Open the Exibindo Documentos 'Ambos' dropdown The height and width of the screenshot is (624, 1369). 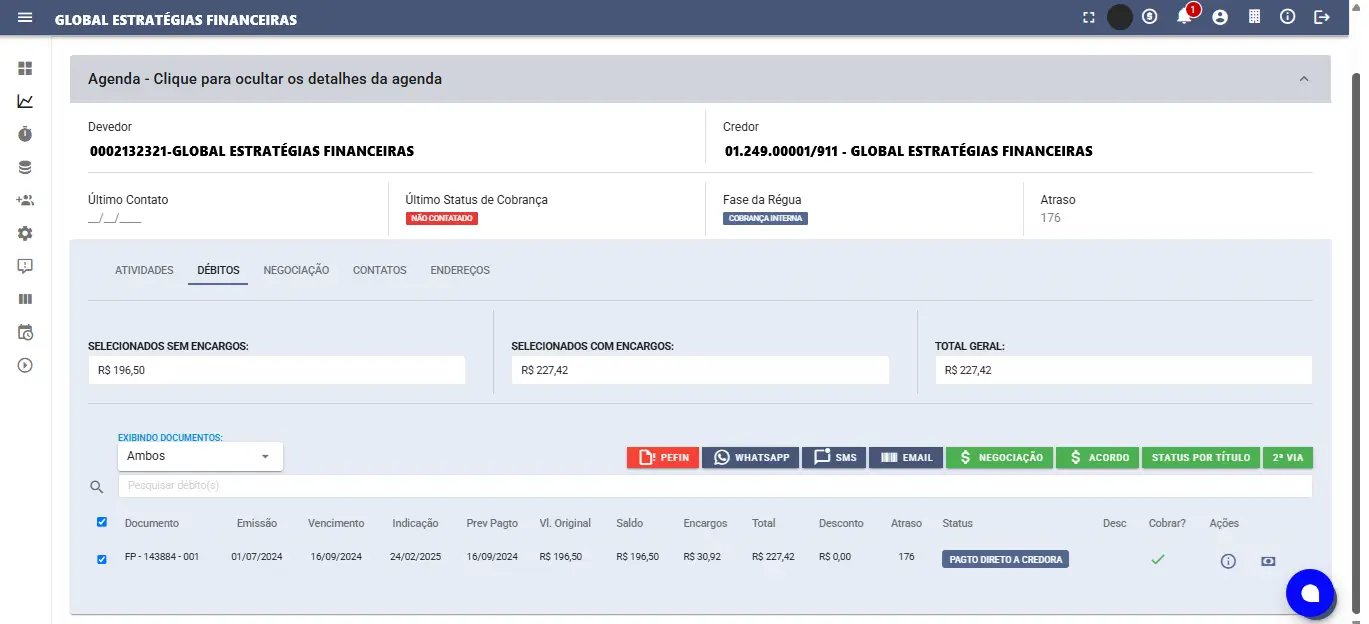pos(200,456)
